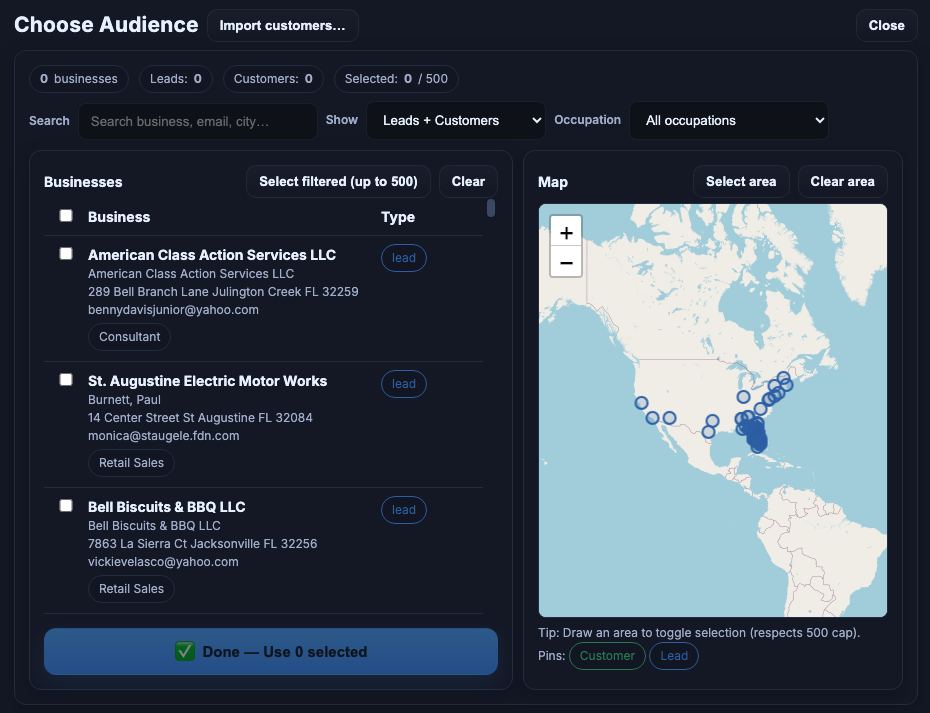The image size is (930, 713).
Task: Click the Lead pin legend badge
Action: [x=674, y=655]
